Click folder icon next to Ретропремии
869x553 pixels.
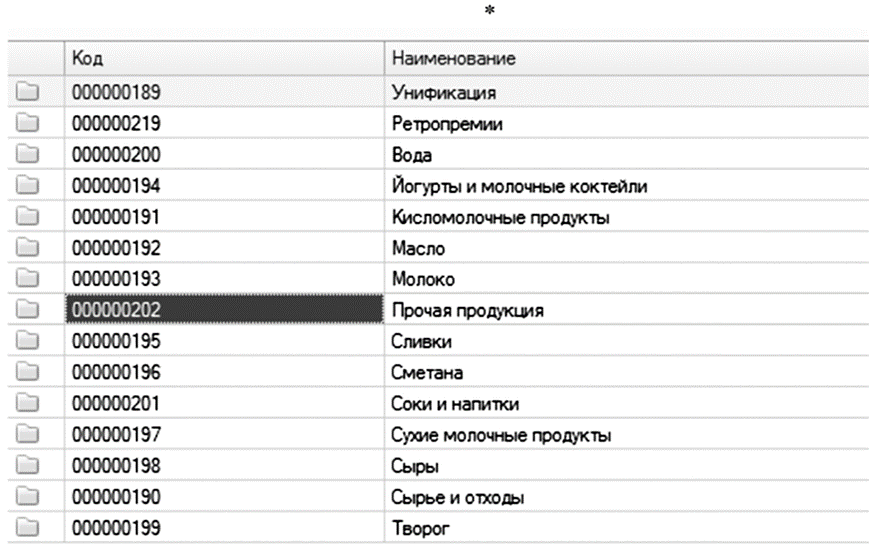tap(27, 124)
